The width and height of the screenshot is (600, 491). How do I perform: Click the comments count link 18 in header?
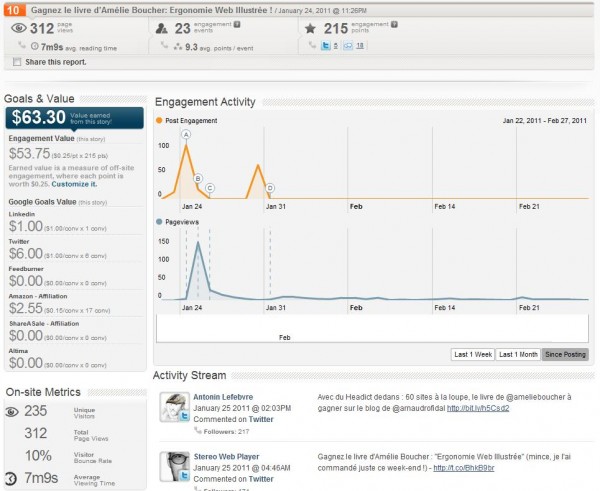pyautogui.click(x=360, y=46)
